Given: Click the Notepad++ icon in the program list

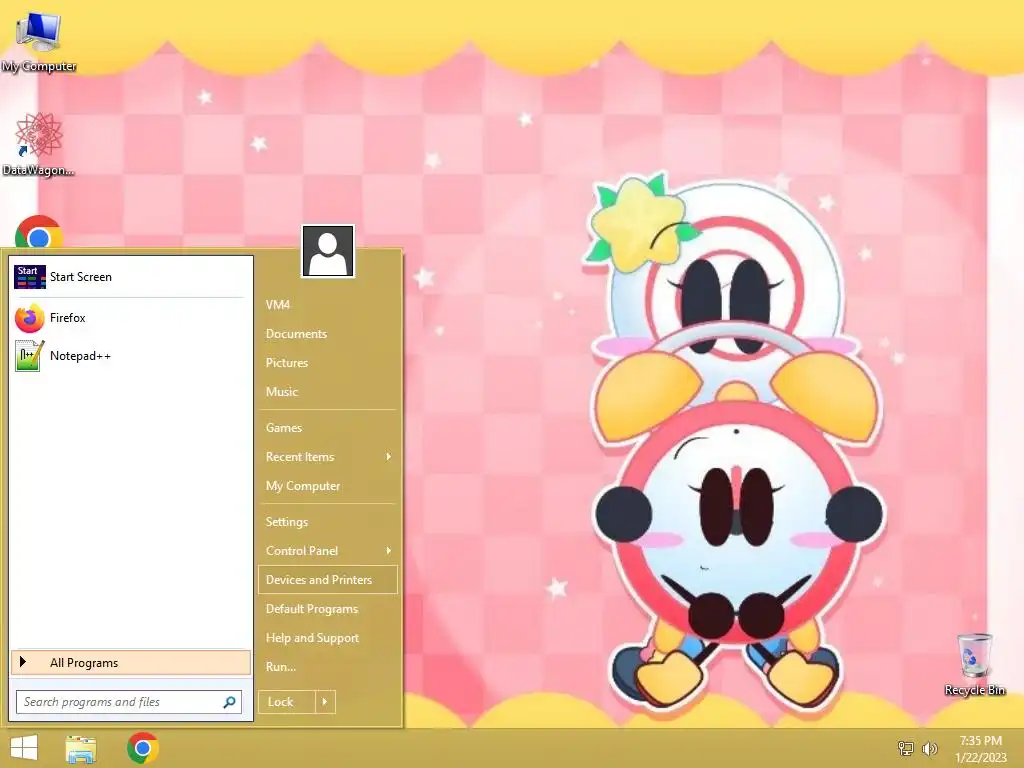Looking at the screenshot, I should [x=29, y=356].
